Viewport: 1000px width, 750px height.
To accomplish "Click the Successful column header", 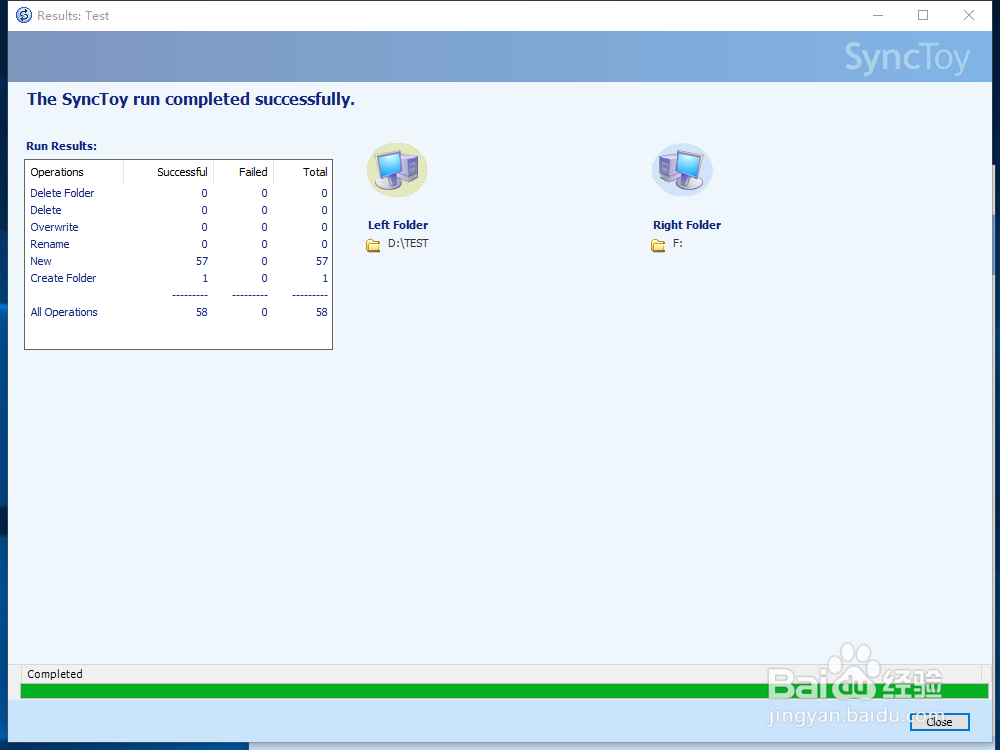I will pos(168,172).
